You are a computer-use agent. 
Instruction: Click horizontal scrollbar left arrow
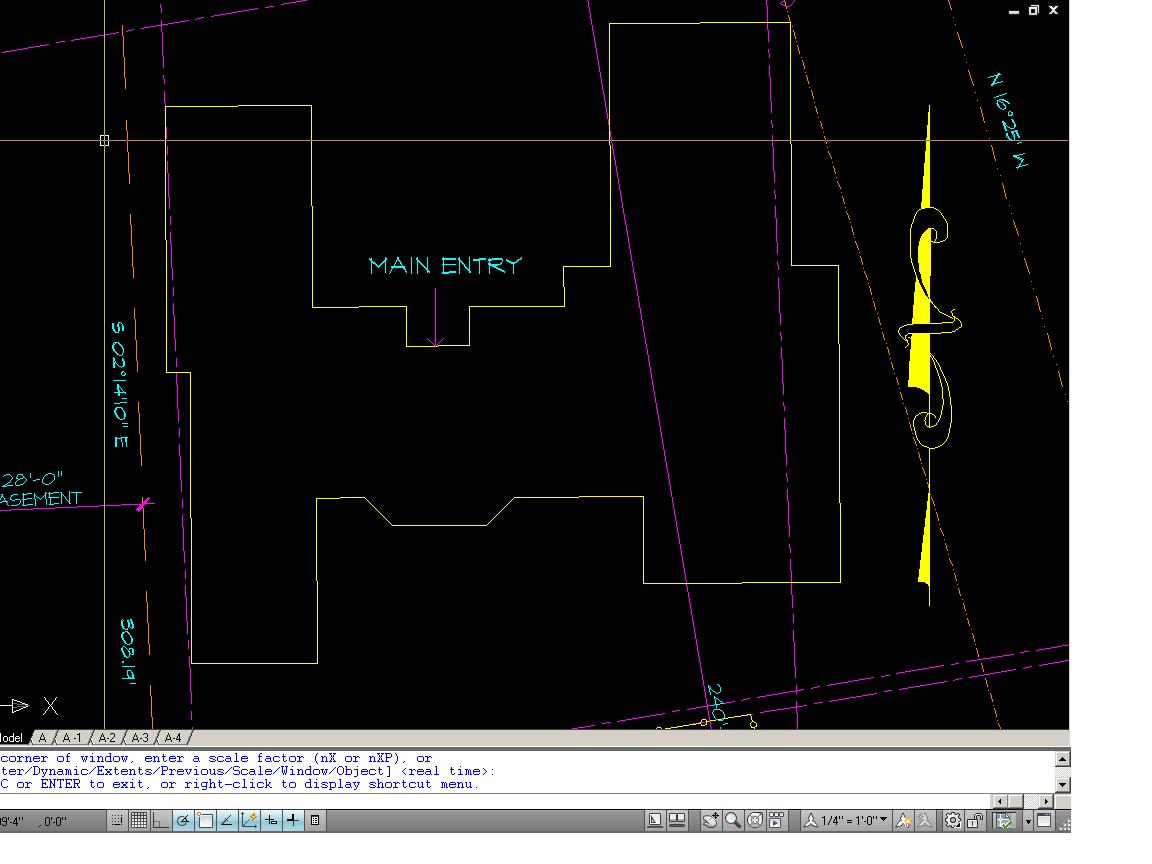tap(999, 801)
